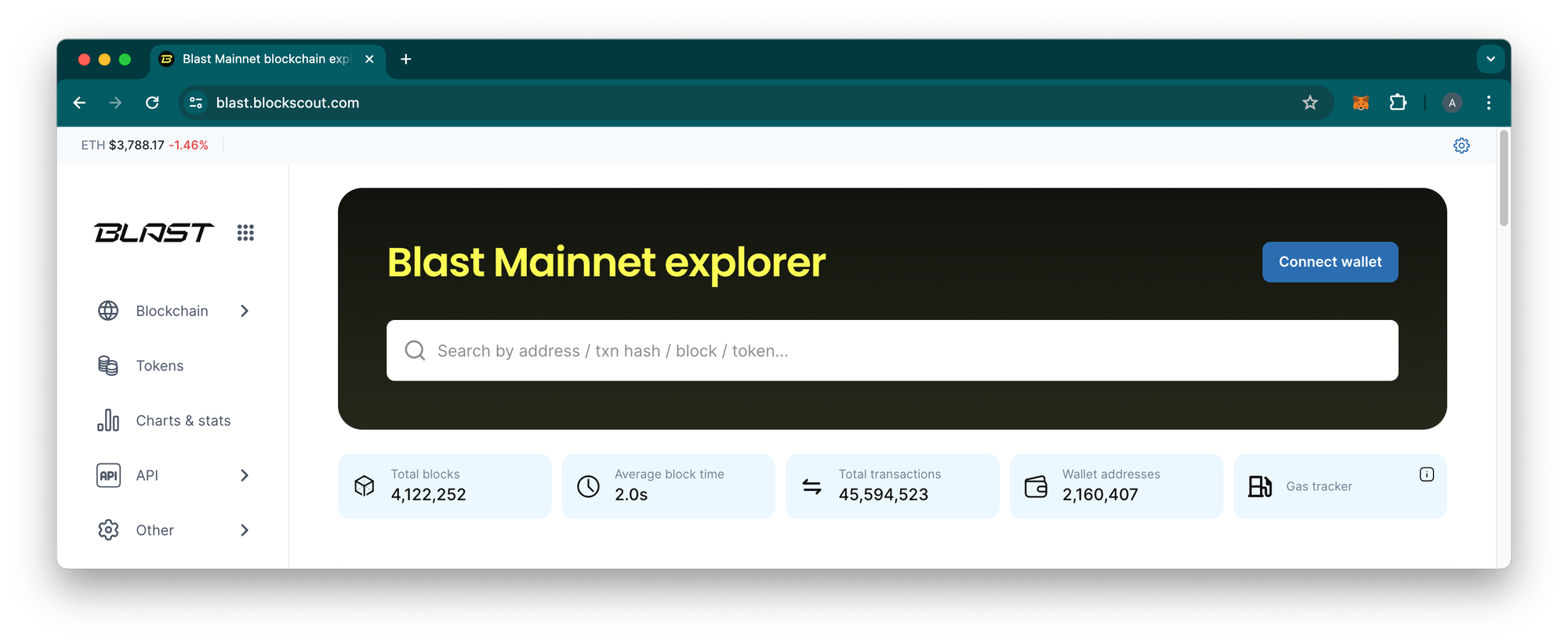Click the Average block time clock icon

point(588,486)
